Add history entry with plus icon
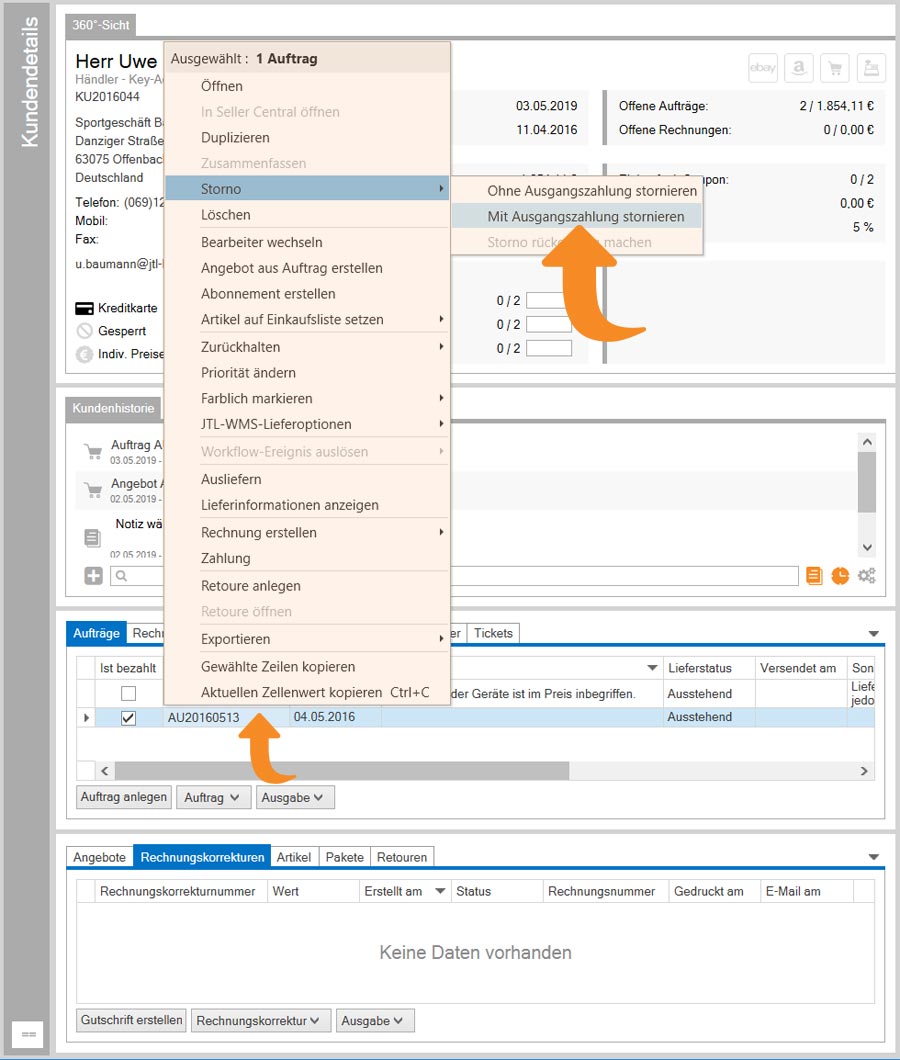The height and width of the screenshot is (1060, 900). click(93, 575)
